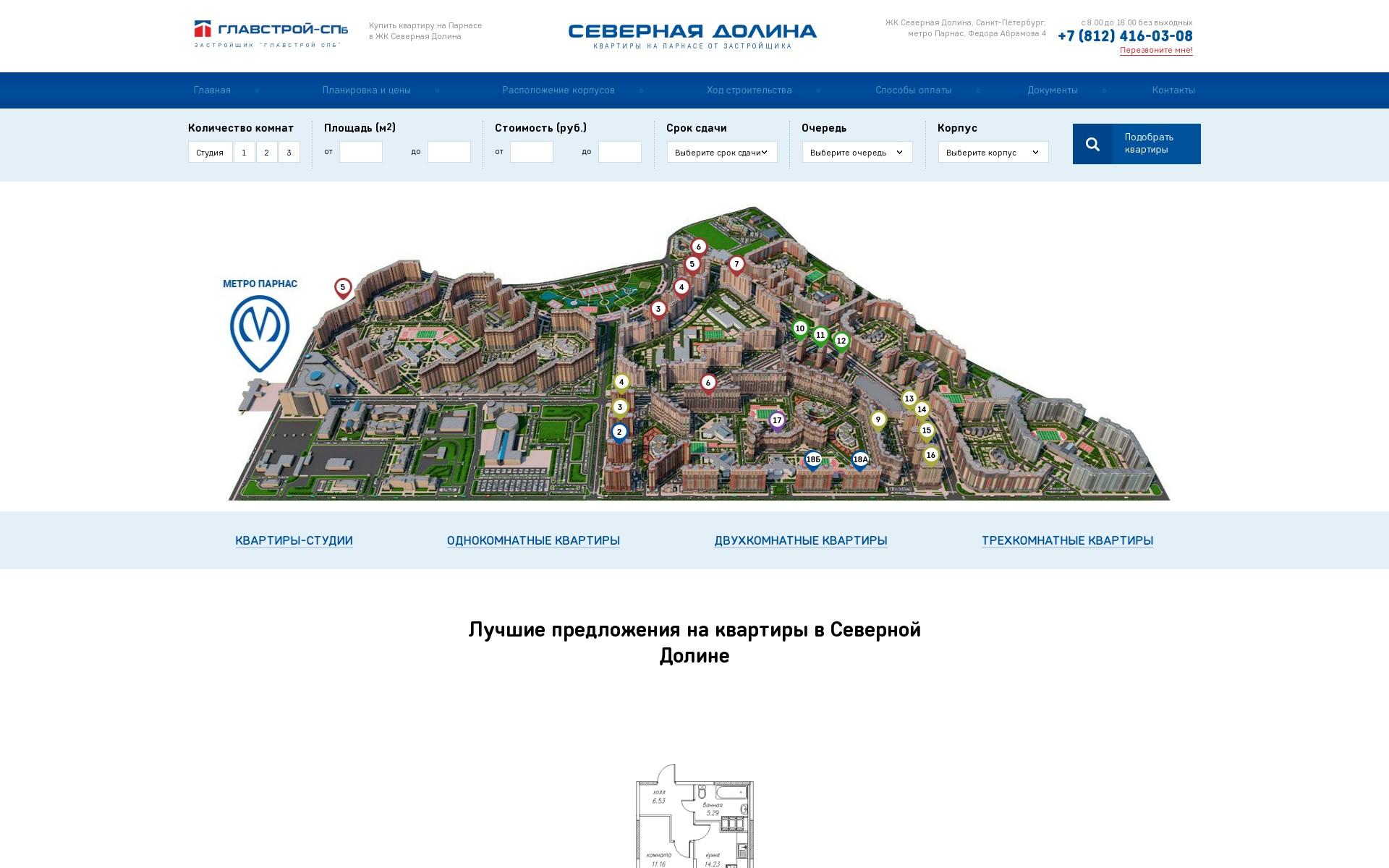Click the olive marker numbered 4
Viewport: 1389px width, 868px height.
(x=621, y=383)
